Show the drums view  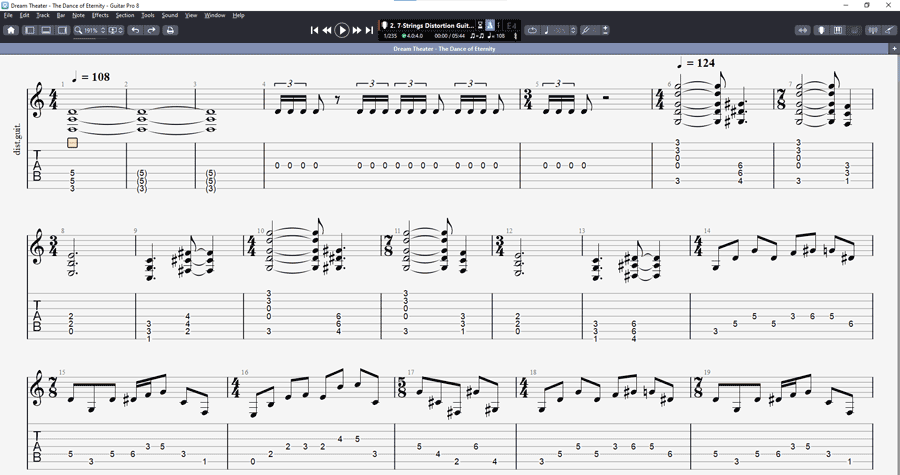click(x=855, y=30)
